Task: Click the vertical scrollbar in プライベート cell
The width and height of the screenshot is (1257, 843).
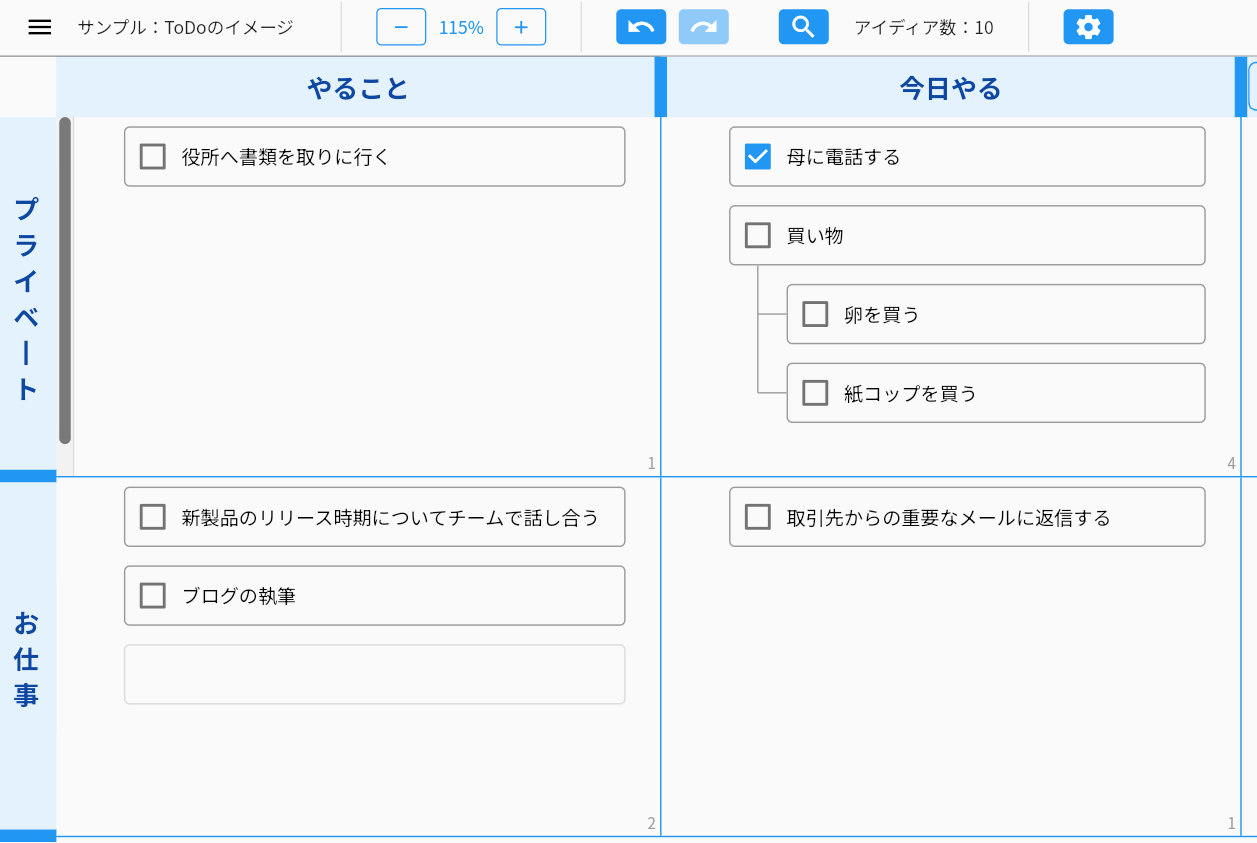Action: pos(65,280)
